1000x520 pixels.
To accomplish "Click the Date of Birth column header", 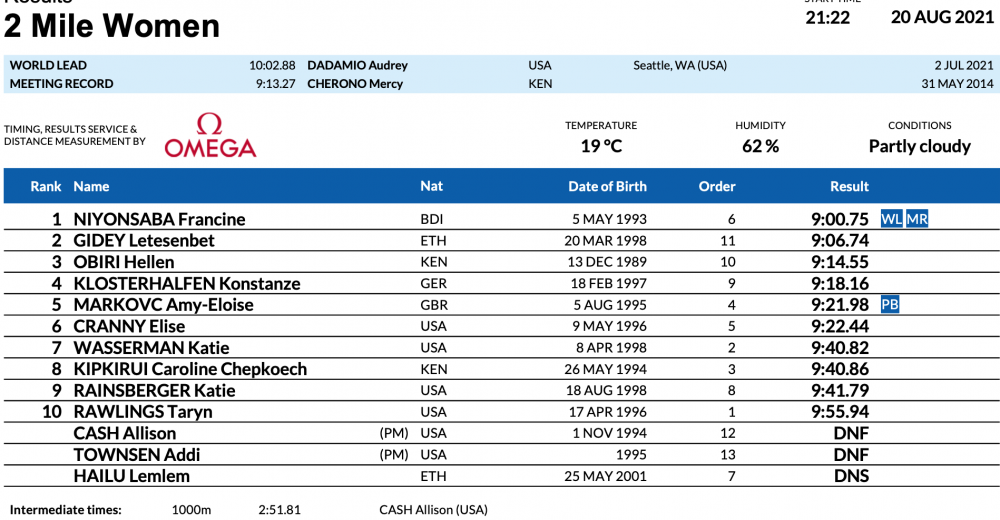I will [x=607, y=186].
